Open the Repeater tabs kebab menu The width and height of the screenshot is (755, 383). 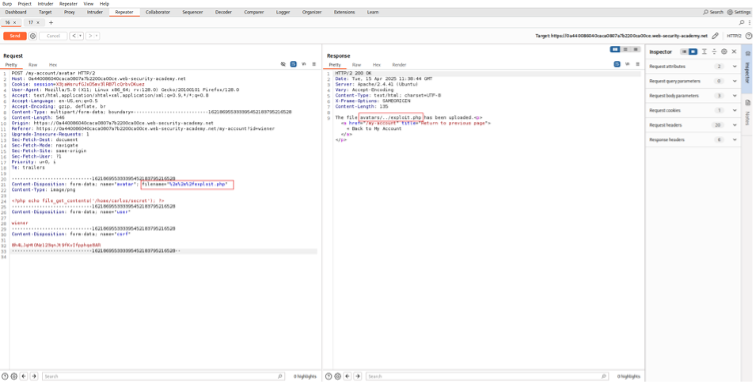(x=749, y=23)
